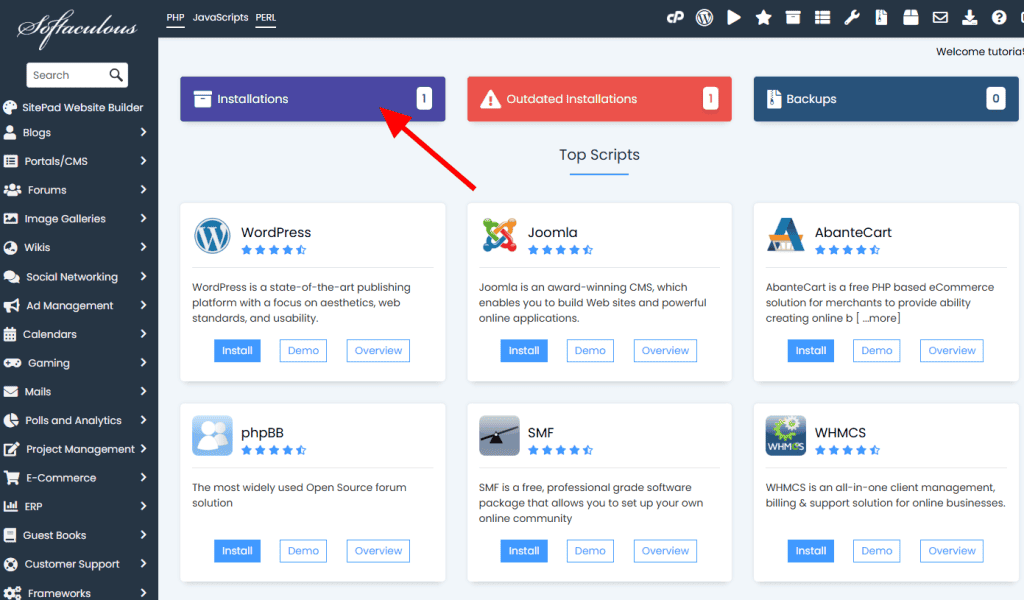1024x600 pixels.
Task: Open the WordPress overview
Action: click(x=378, y=351)
